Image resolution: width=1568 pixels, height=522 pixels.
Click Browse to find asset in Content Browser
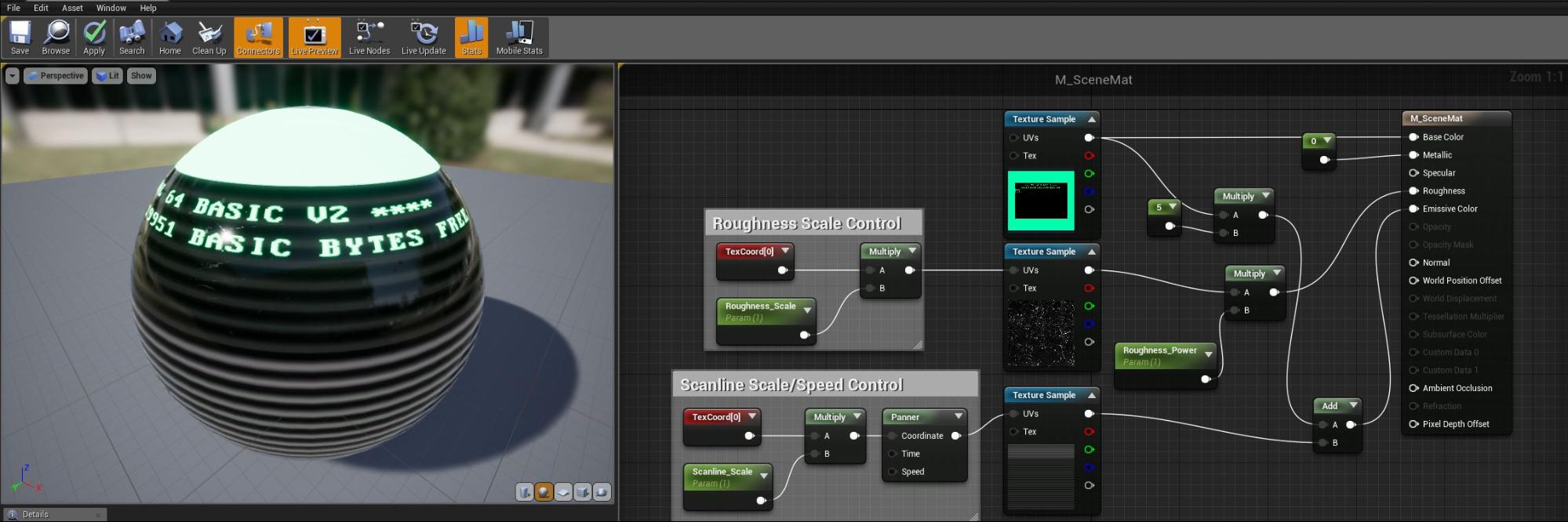56,38
